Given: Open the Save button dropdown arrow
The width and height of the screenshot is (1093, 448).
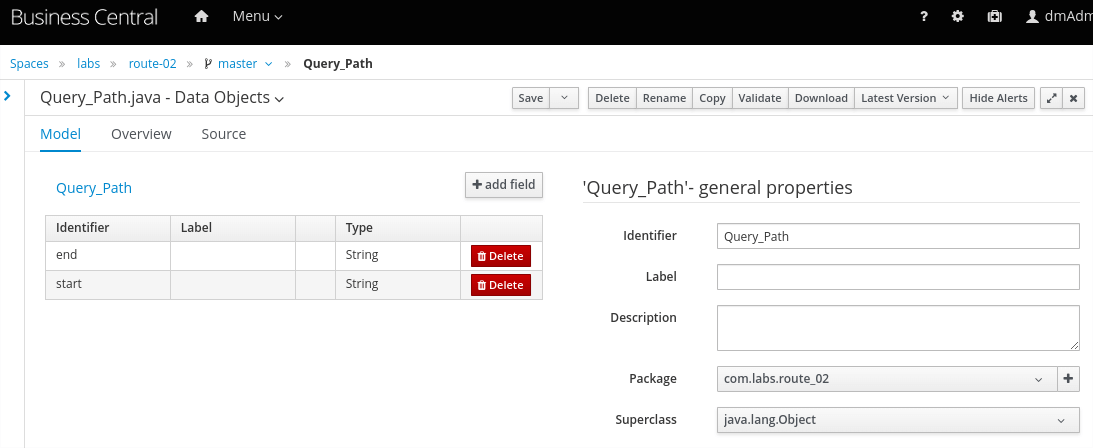Looking at the screenshot, I should [564, 98].
